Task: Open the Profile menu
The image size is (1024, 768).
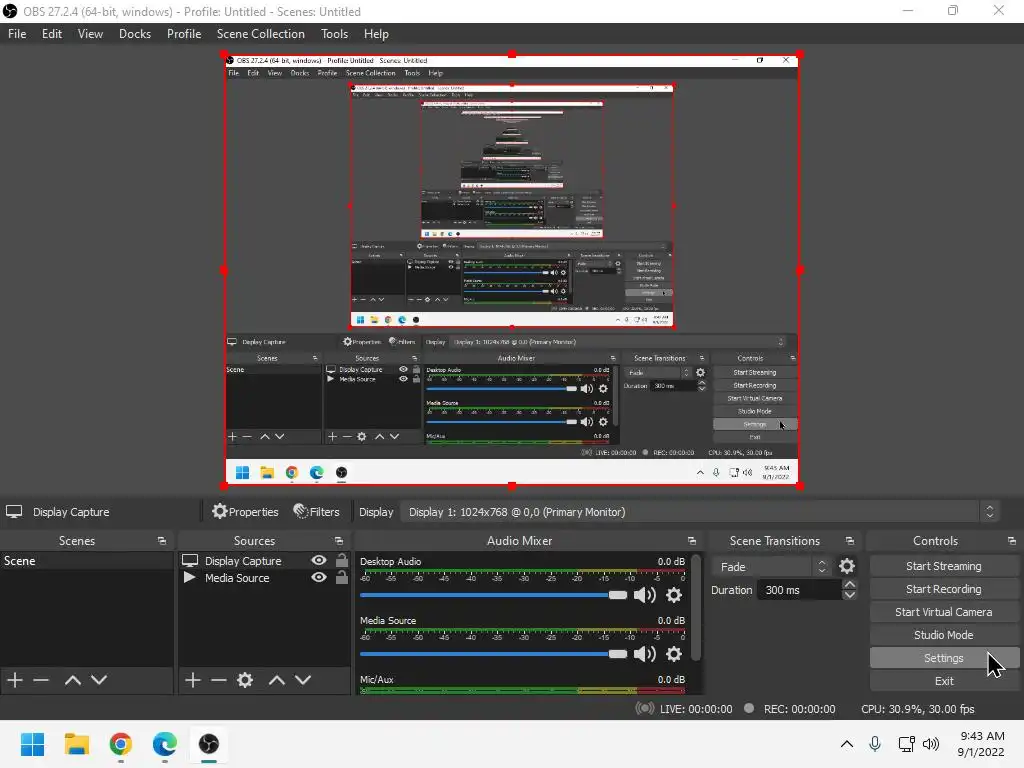Action: 184,34
